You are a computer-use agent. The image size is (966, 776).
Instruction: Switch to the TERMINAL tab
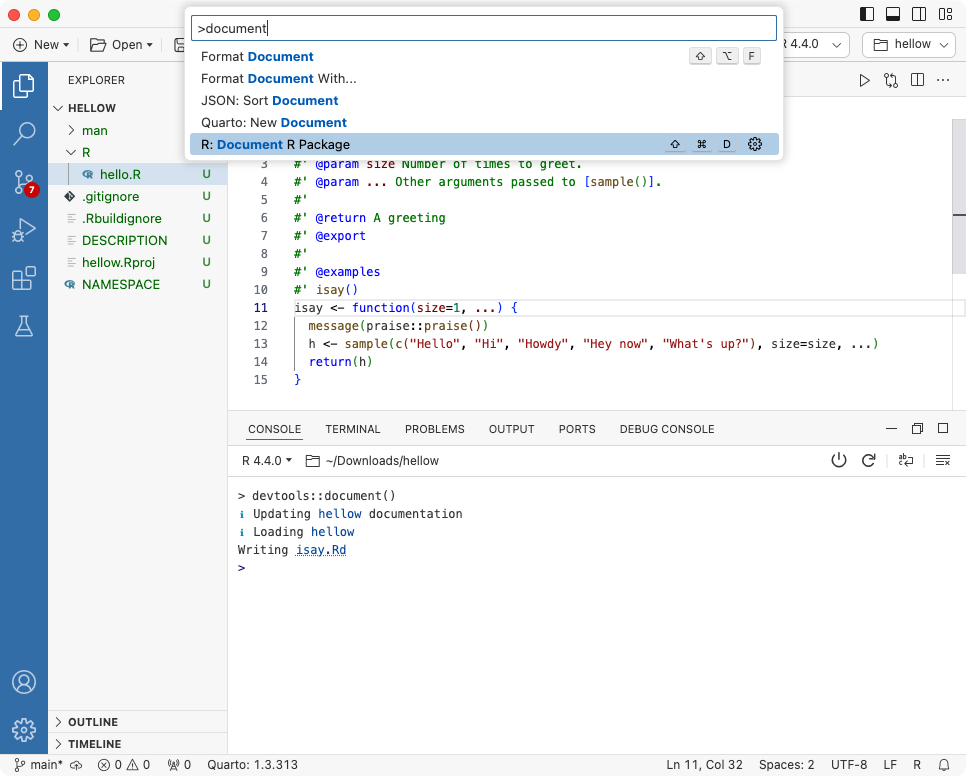click(x=352, y=429)
